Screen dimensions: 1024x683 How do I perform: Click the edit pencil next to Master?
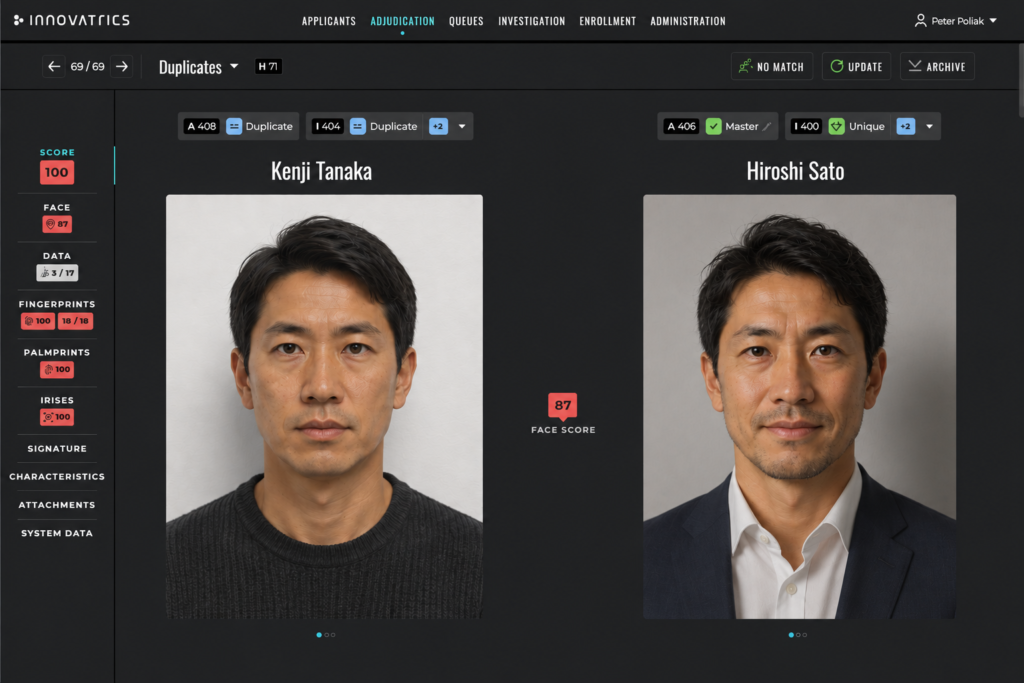[767, 127]
